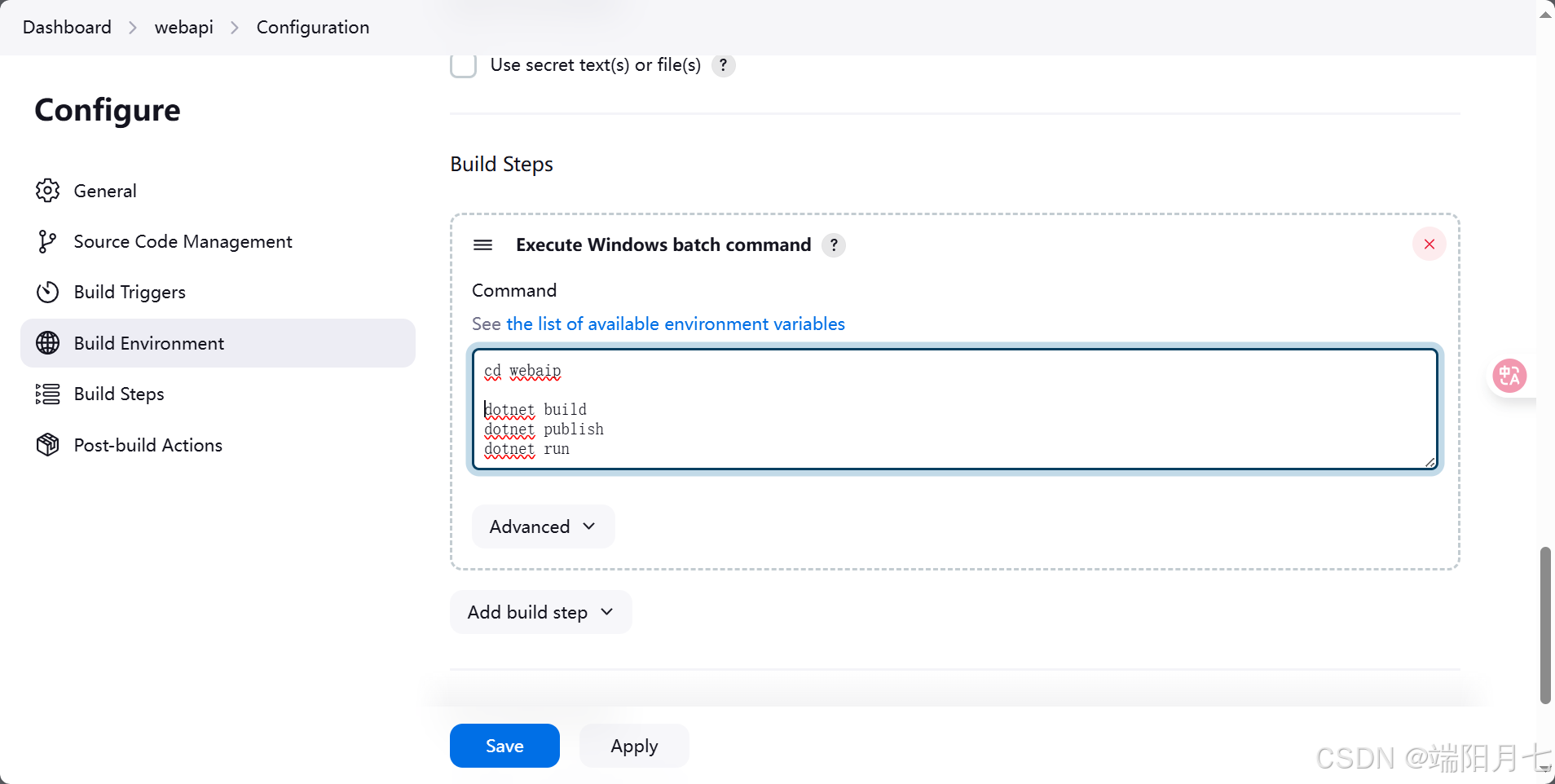Click the Build Environment globe icon
Screen dimensions: 1555x784
pos(47,343)
